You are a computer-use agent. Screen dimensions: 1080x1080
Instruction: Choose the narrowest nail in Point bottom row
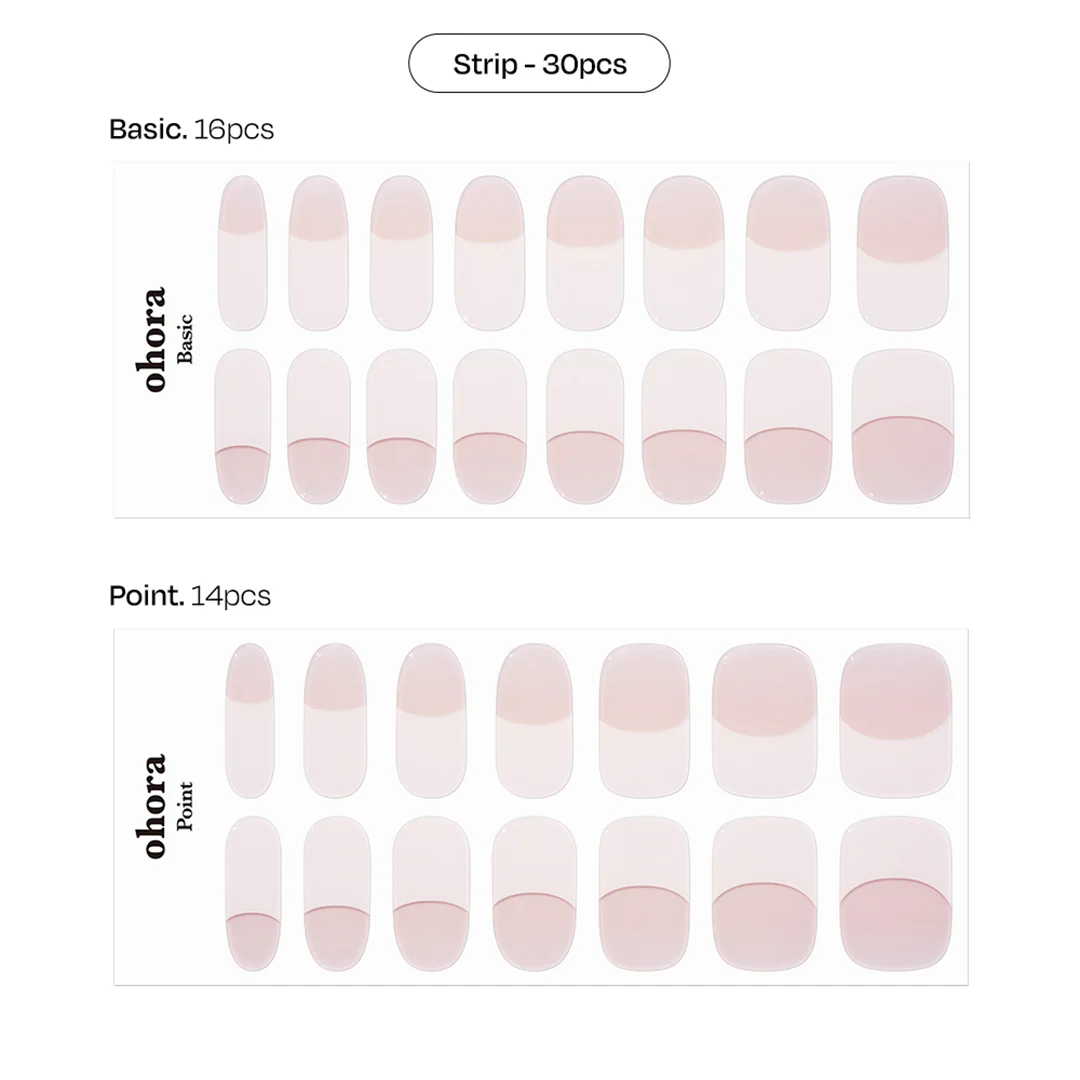(253, 894)
